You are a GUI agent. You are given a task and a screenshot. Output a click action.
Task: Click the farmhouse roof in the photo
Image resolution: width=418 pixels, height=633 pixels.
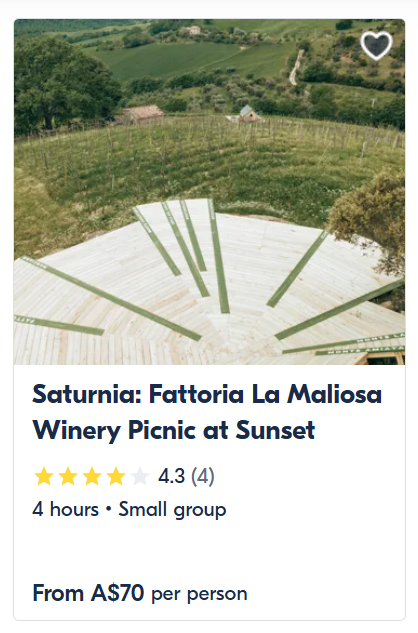coord(143,112)
